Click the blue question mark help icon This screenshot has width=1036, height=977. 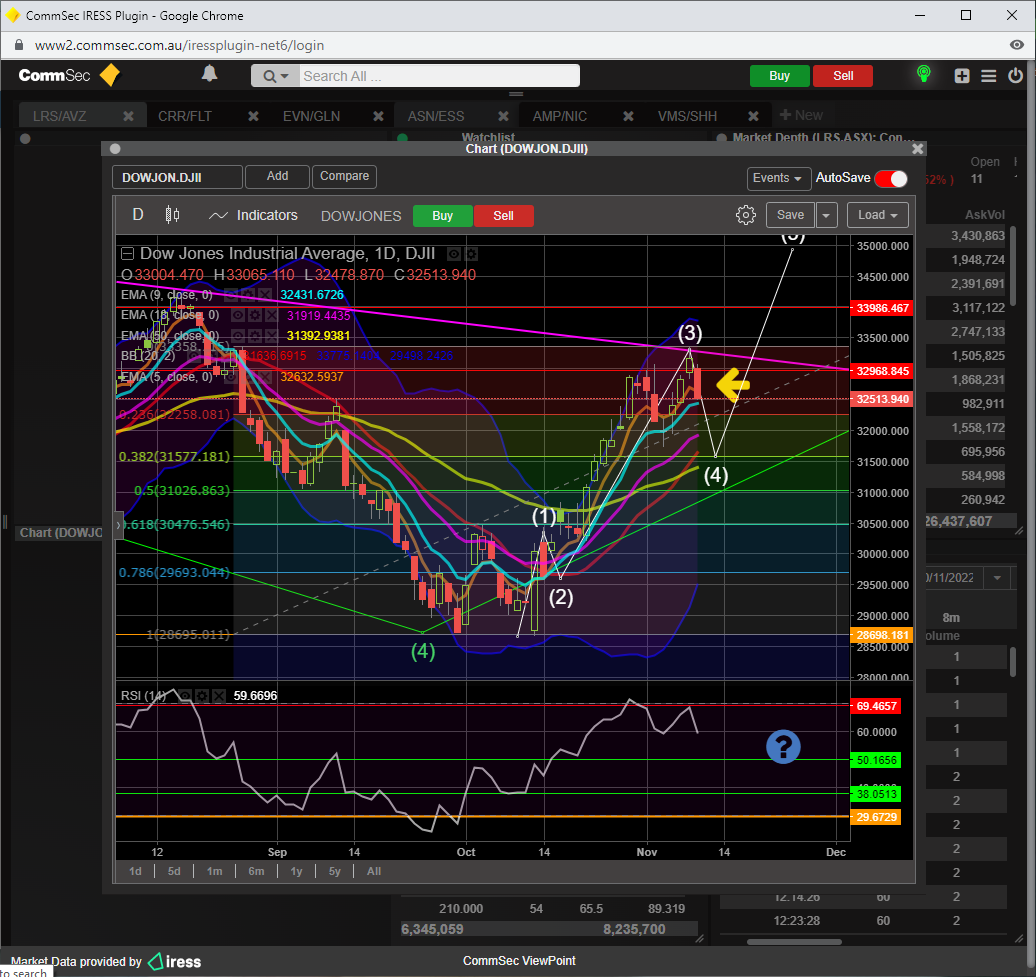[783, 747]
